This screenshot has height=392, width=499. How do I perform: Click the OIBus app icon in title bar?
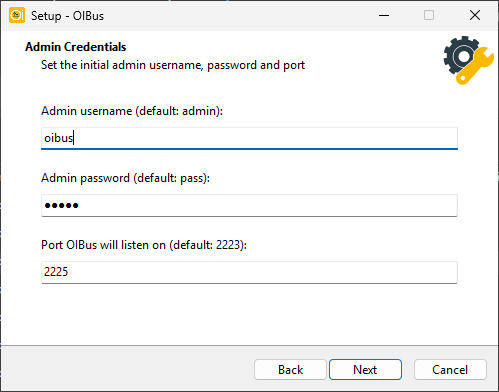coord(17,15)
